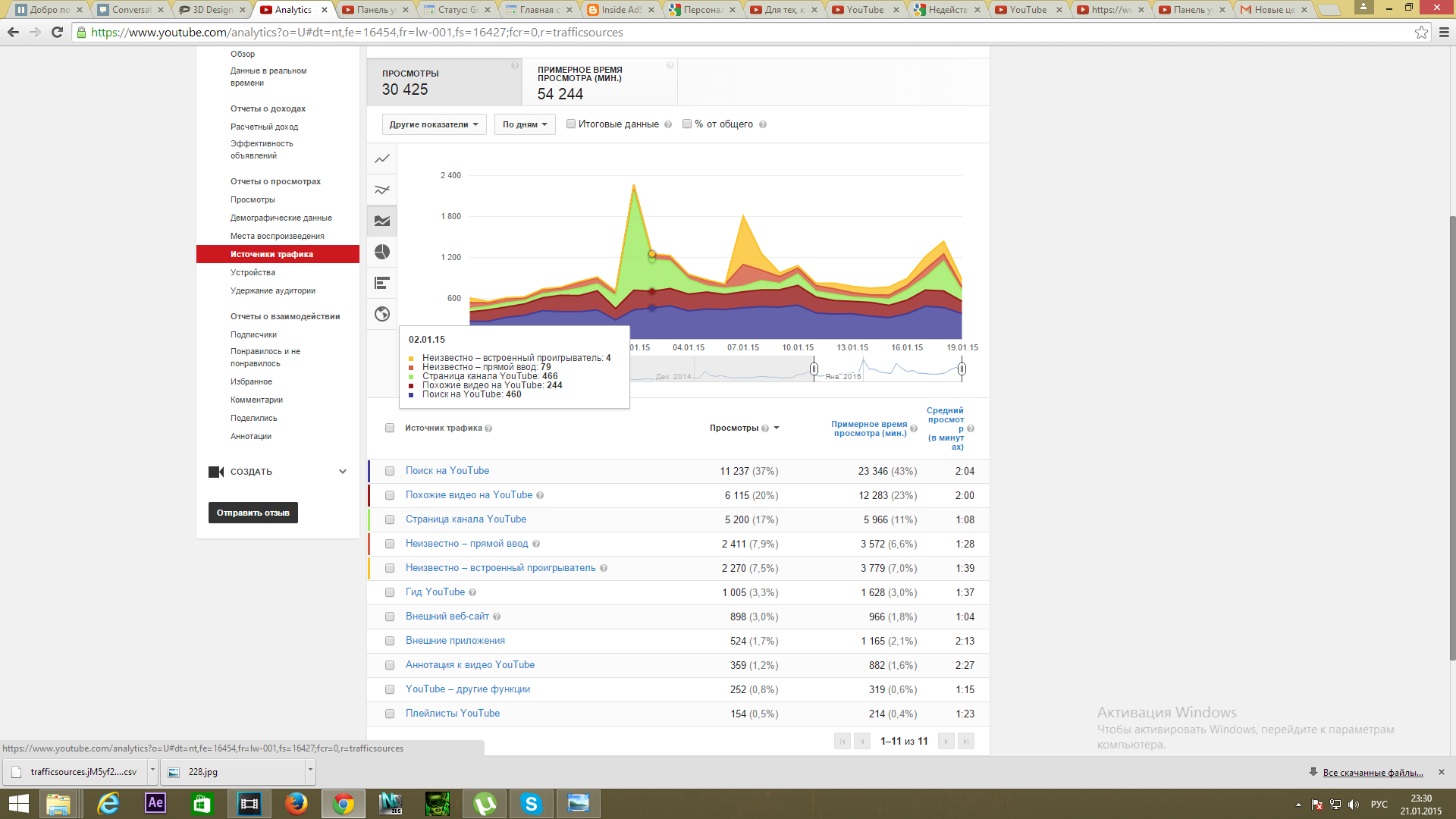Viewport: 1456px width, 819px height.
Task: Click 'РУС' language indicator in tray
Action: [1379, 805]
